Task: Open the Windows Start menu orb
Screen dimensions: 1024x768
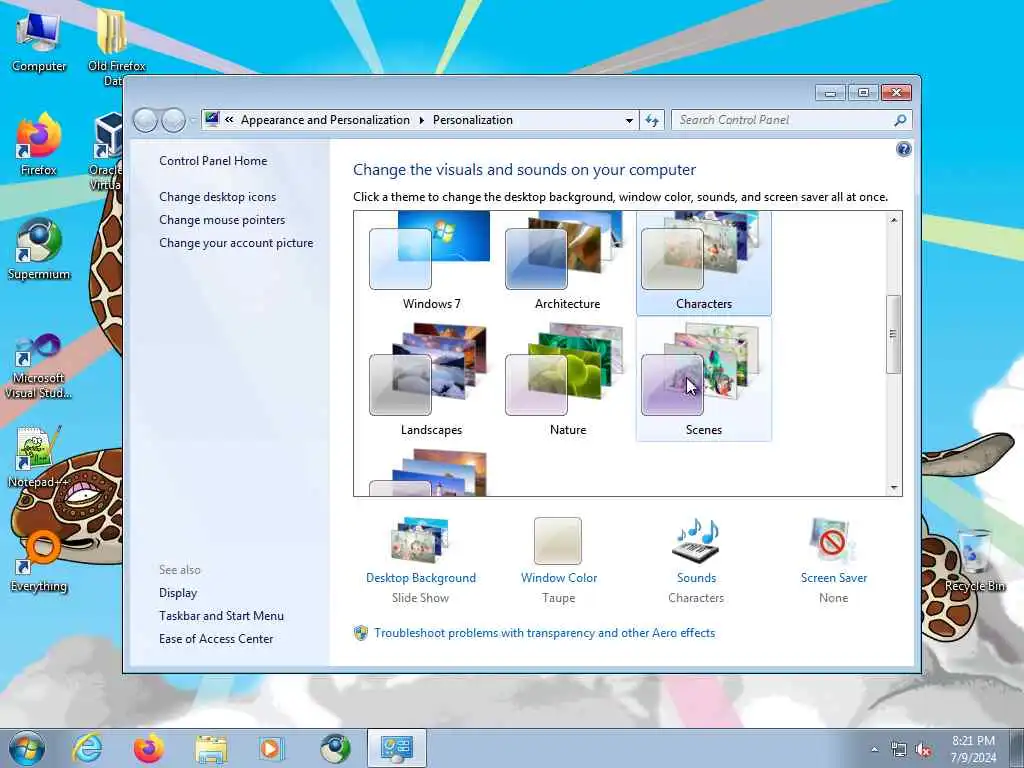Action: point(27,748)
